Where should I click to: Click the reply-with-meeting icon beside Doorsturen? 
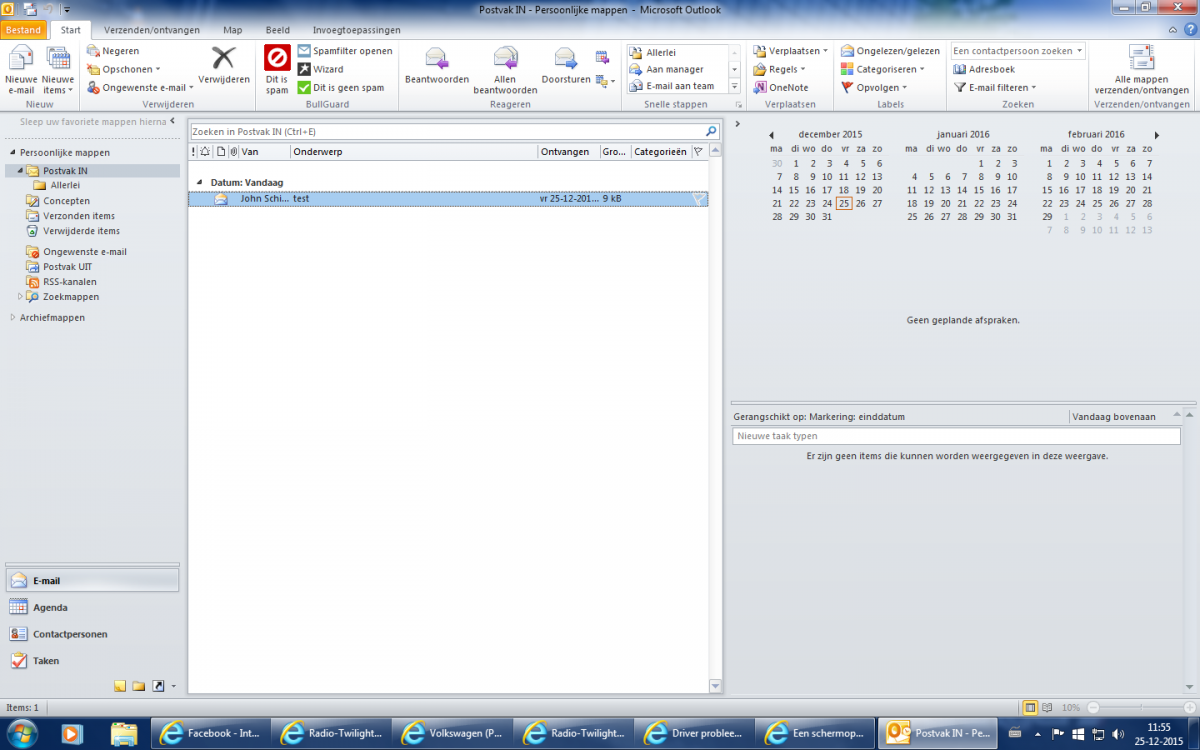[602, 57]
